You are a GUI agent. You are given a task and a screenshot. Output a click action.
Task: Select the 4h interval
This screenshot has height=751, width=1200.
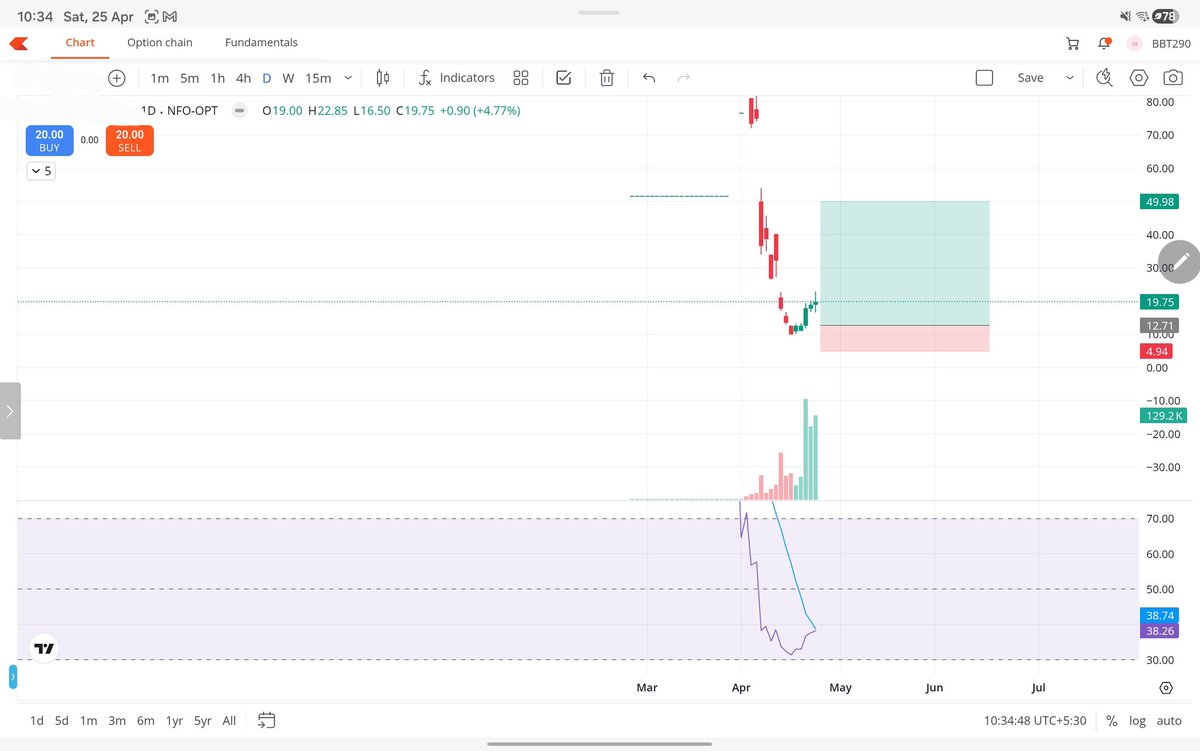click(x=243, y=78)
